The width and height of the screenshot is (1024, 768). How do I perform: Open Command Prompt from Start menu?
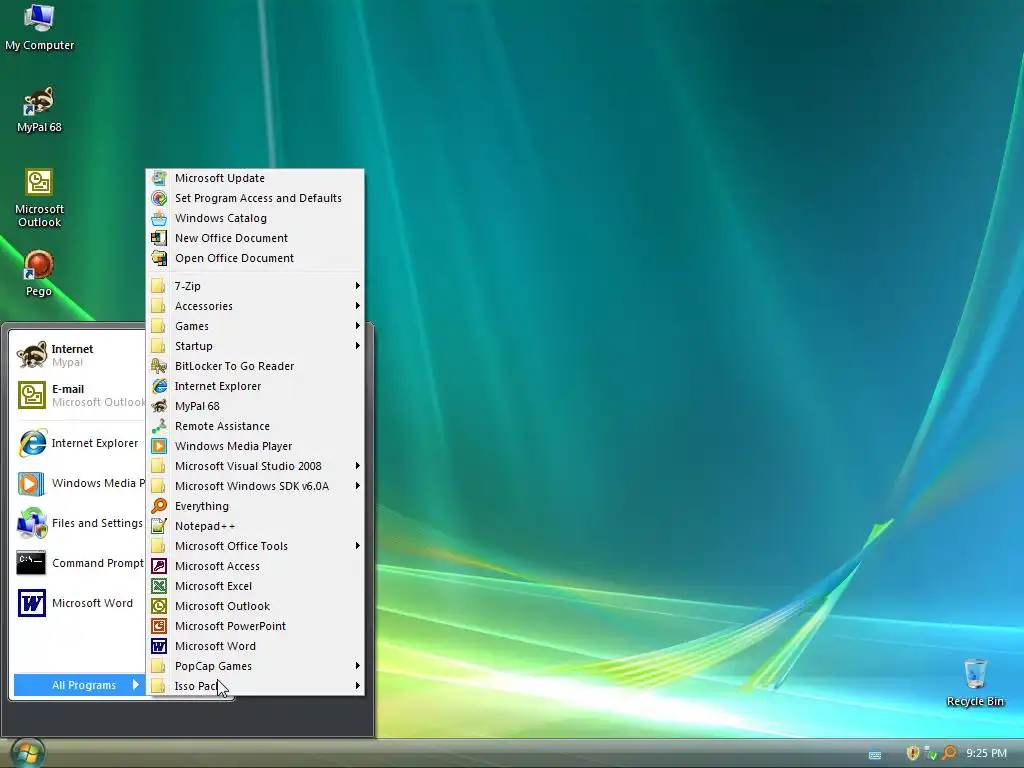click(79, 563)
